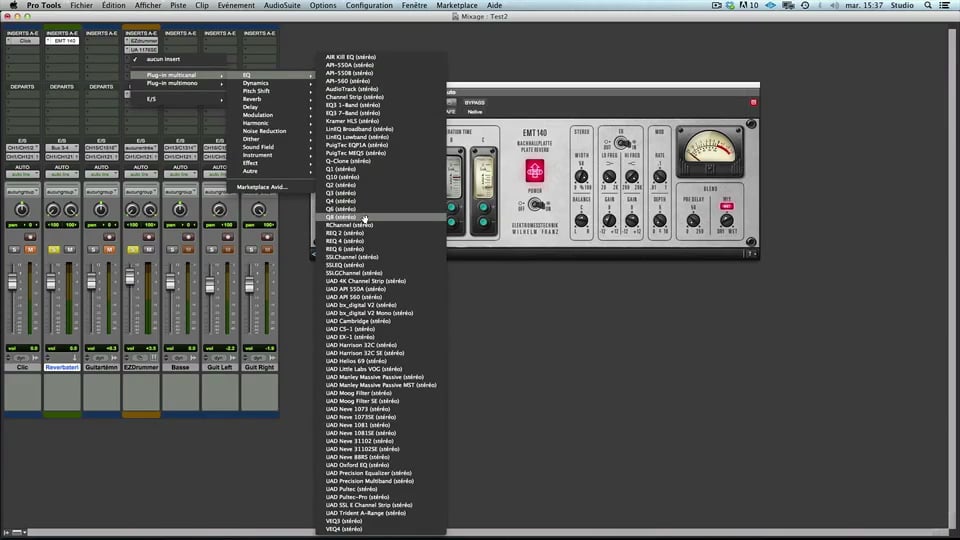The height and width of the screenshot is (540, 960).
Task: Toggle BYPASS in EMT 140 plug-in window
Action: 474,102
